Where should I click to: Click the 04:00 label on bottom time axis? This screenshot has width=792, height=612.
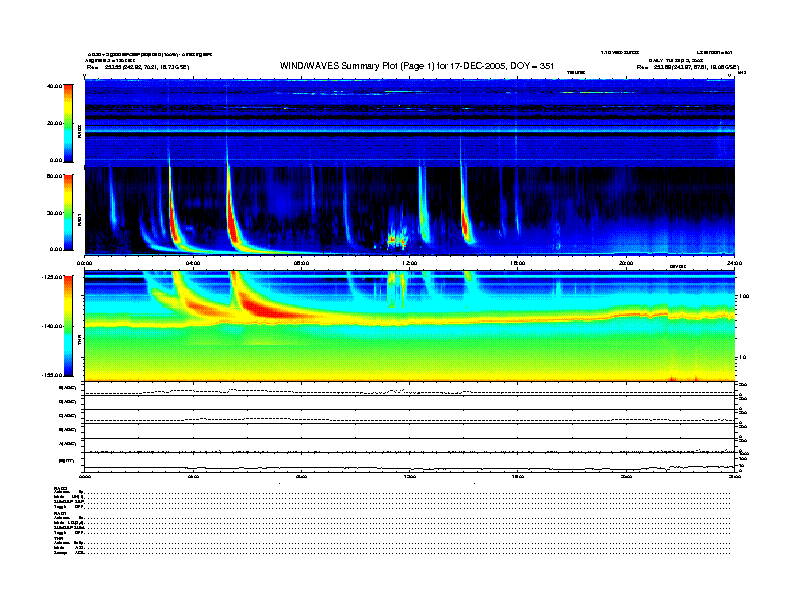pyautogui.click(x=193, y=476)
